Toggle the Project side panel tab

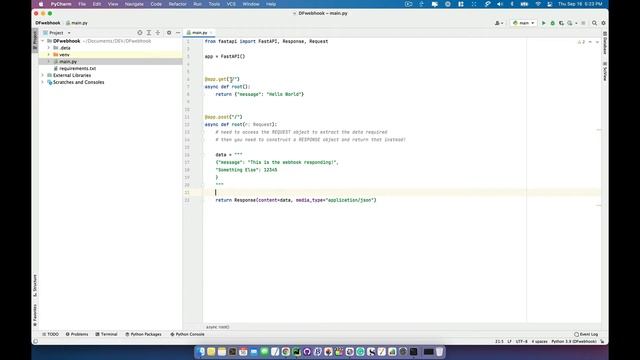point(35,40)
